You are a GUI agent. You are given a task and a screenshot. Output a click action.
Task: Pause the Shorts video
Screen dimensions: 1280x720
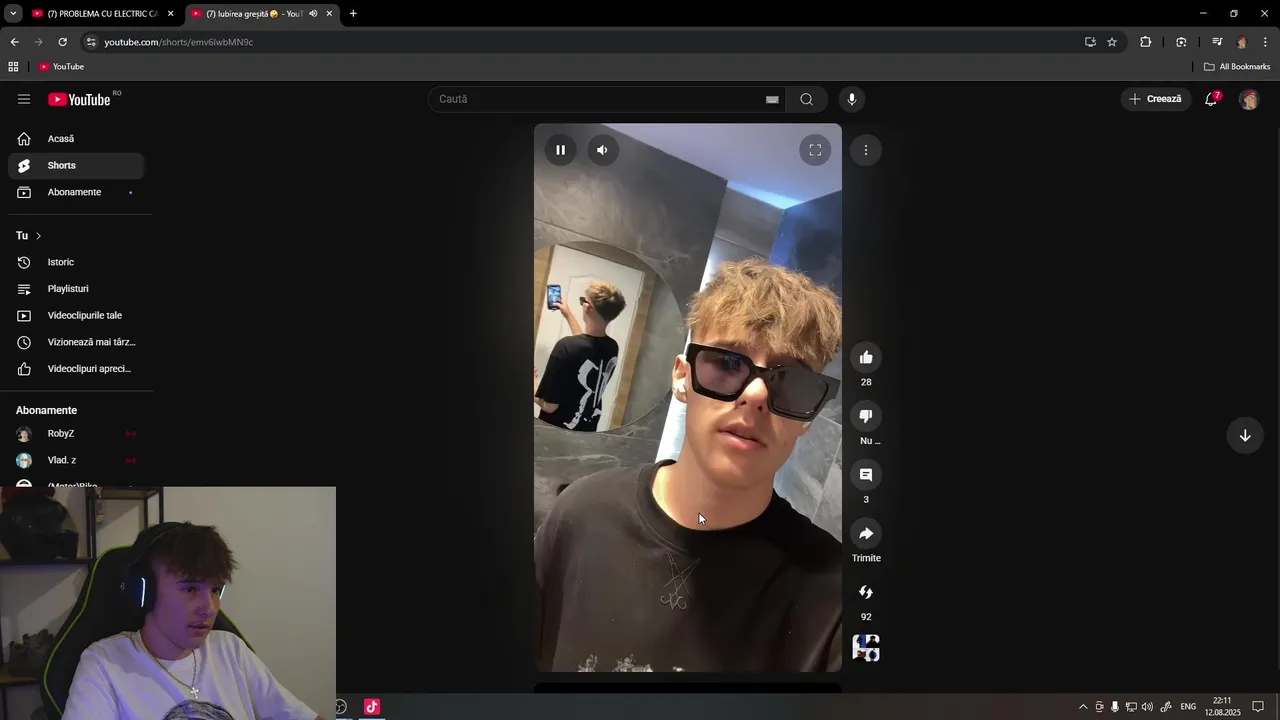click(x=561, y=150)
